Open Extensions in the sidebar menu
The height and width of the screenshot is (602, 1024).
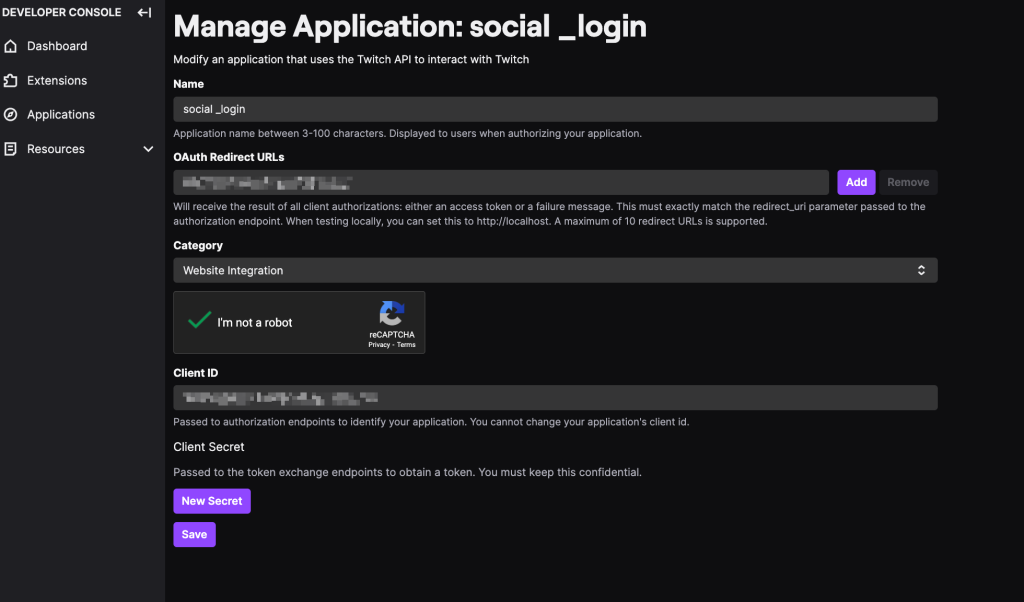pyautogui.click(x=57, y=80)
